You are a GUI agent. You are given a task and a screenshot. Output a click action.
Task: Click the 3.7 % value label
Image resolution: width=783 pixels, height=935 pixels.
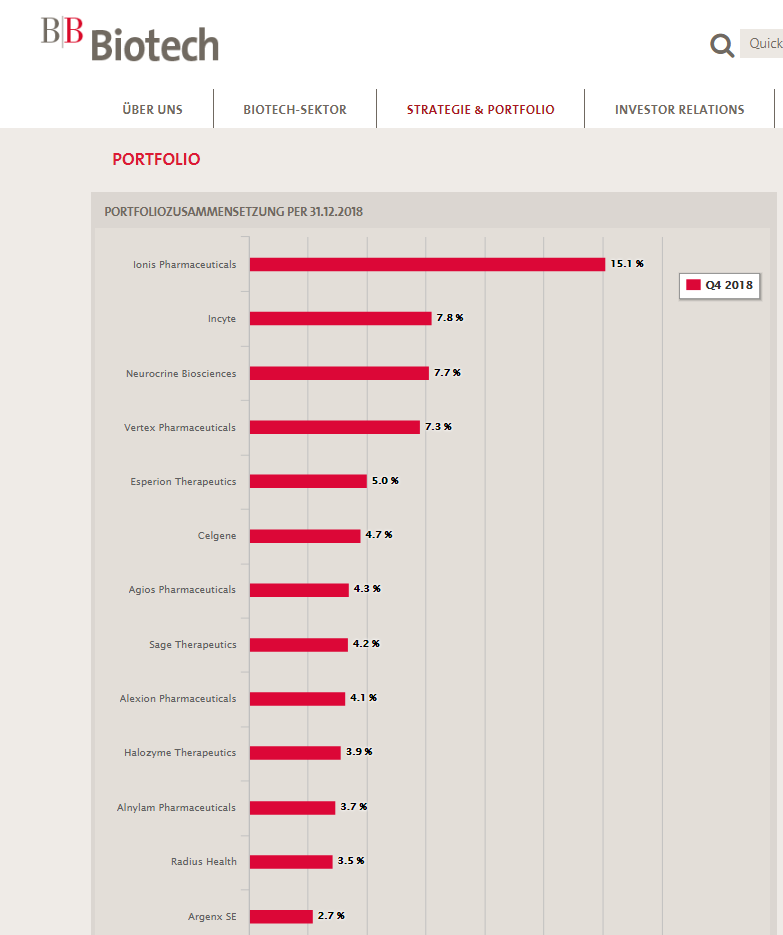pyautogui.click(x=354, y=807)
